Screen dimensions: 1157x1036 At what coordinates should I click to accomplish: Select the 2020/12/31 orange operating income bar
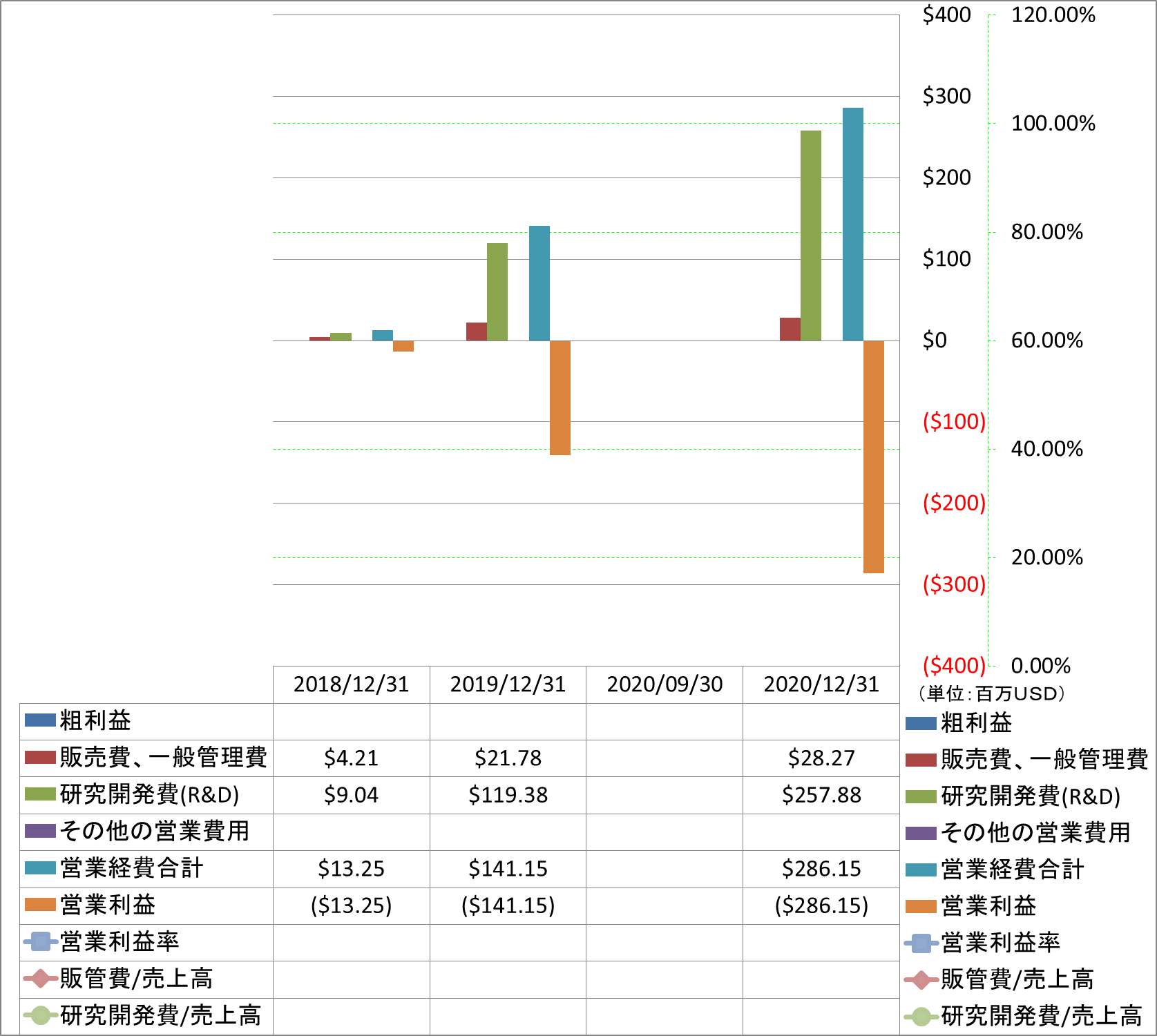click(x=874, y=457)
